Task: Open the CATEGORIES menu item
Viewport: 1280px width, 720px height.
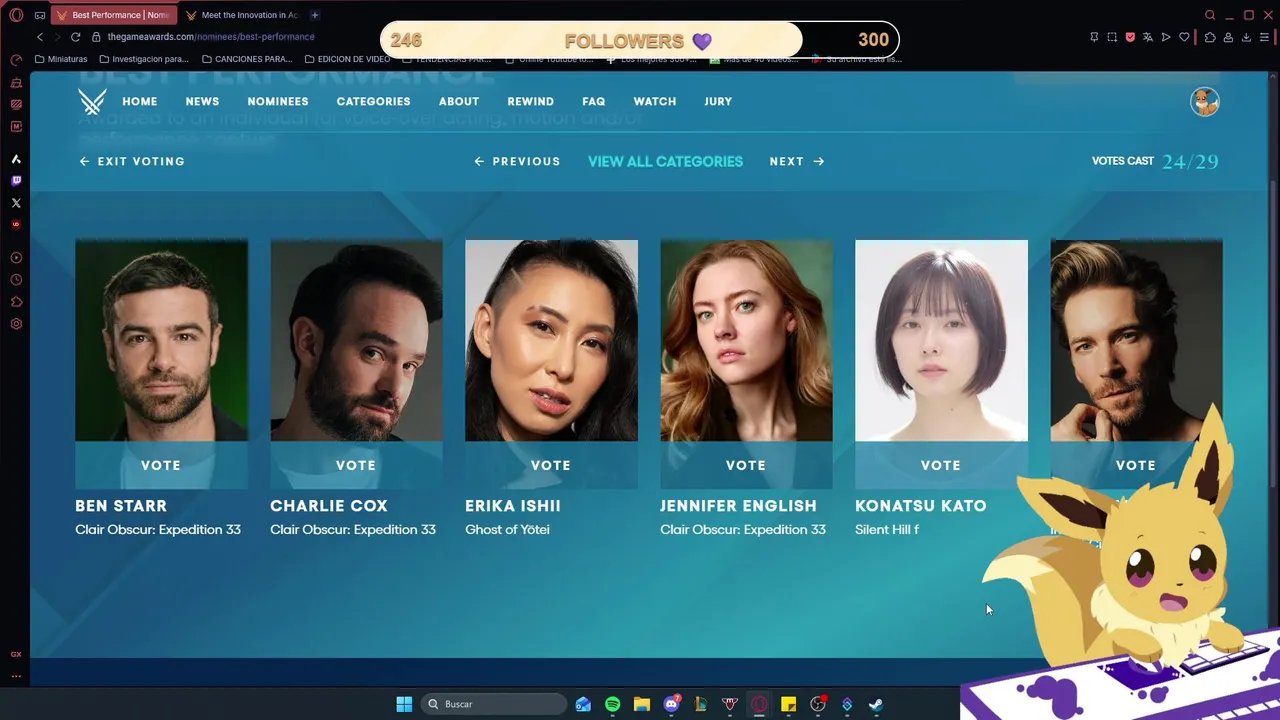Action: click(373, 101)
